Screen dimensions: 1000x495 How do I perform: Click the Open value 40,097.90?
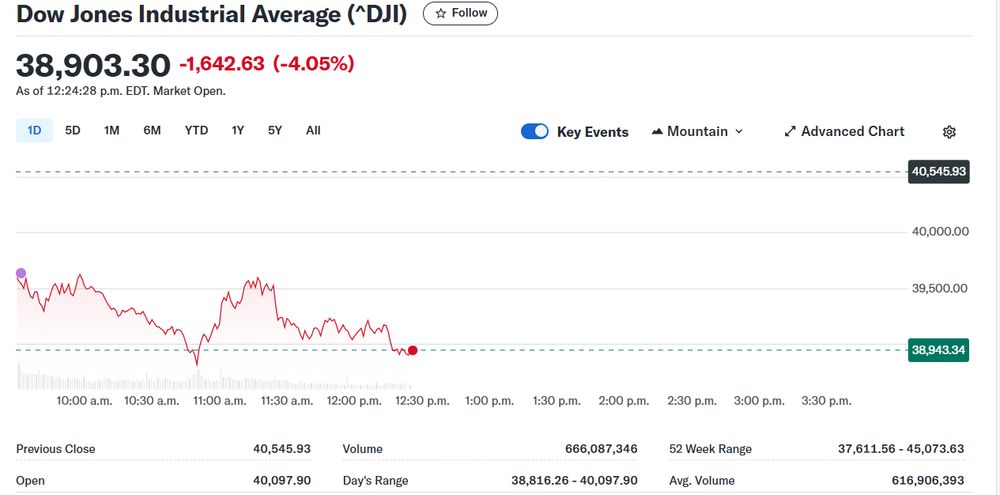click(282, 480)
